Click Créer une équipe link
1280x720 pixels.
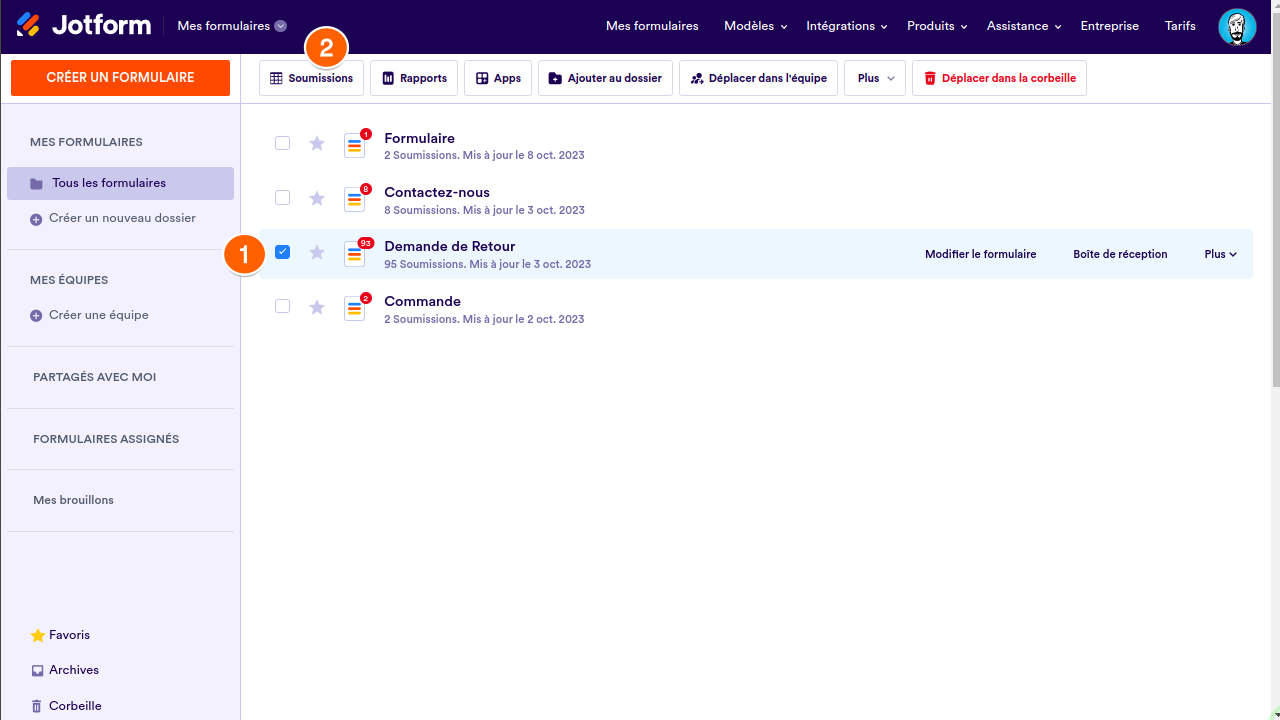98,315
